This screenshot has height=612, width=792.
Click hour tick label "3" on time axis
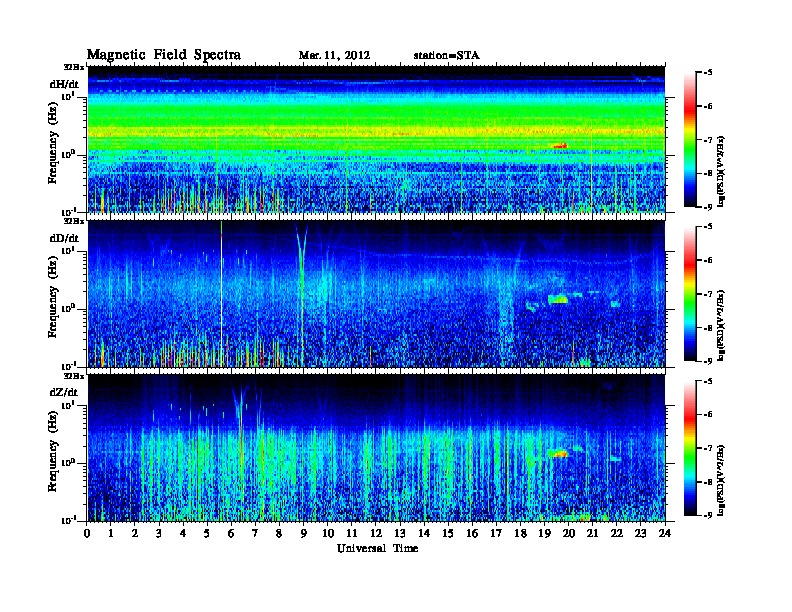click(x=159, y=534)
